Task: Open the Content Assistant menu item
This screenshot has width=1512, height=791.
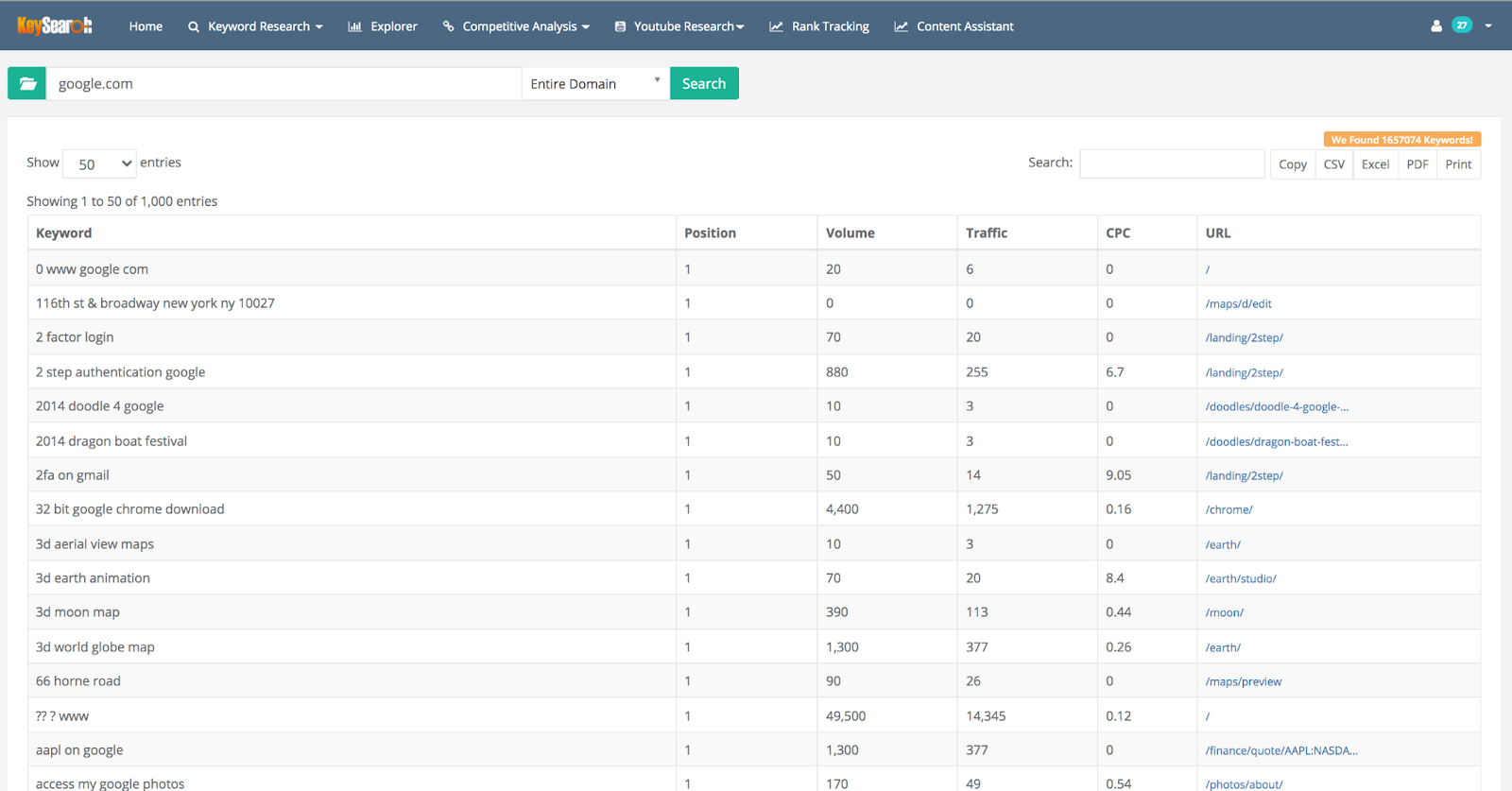Action: click(x=954, y=26)
